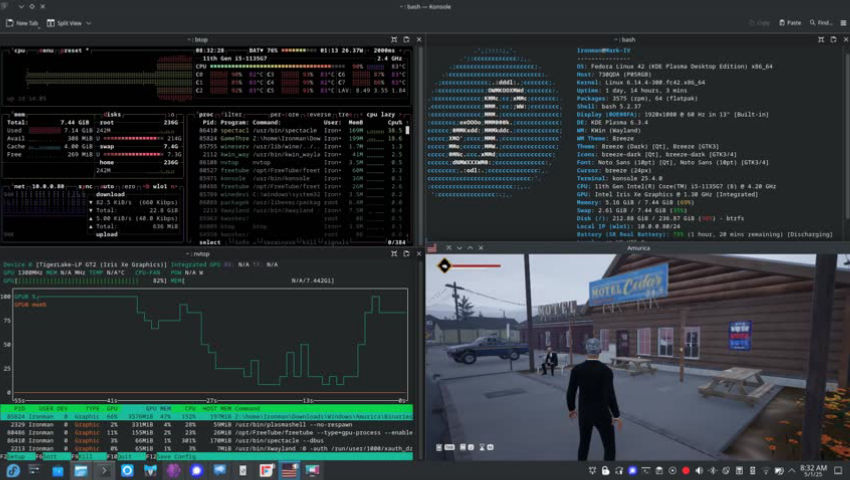This screenshot has height=480, width=850.
Task: Toggle zero in btop net box
Action: click(x=129, y=186)
